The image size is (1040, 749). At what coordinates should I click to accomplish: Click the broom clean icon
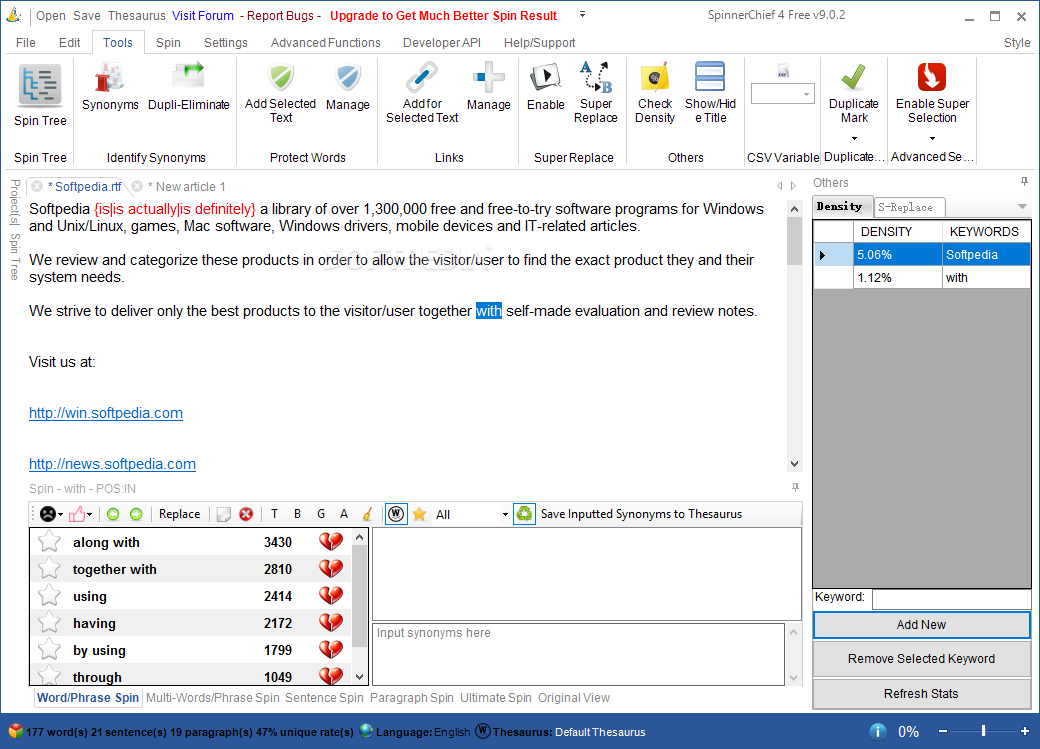click(x=367, y=514)
